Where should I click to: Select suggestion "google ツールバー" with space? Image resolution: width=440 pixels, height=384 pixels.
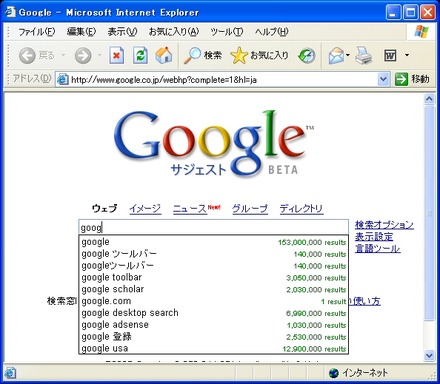214,254
